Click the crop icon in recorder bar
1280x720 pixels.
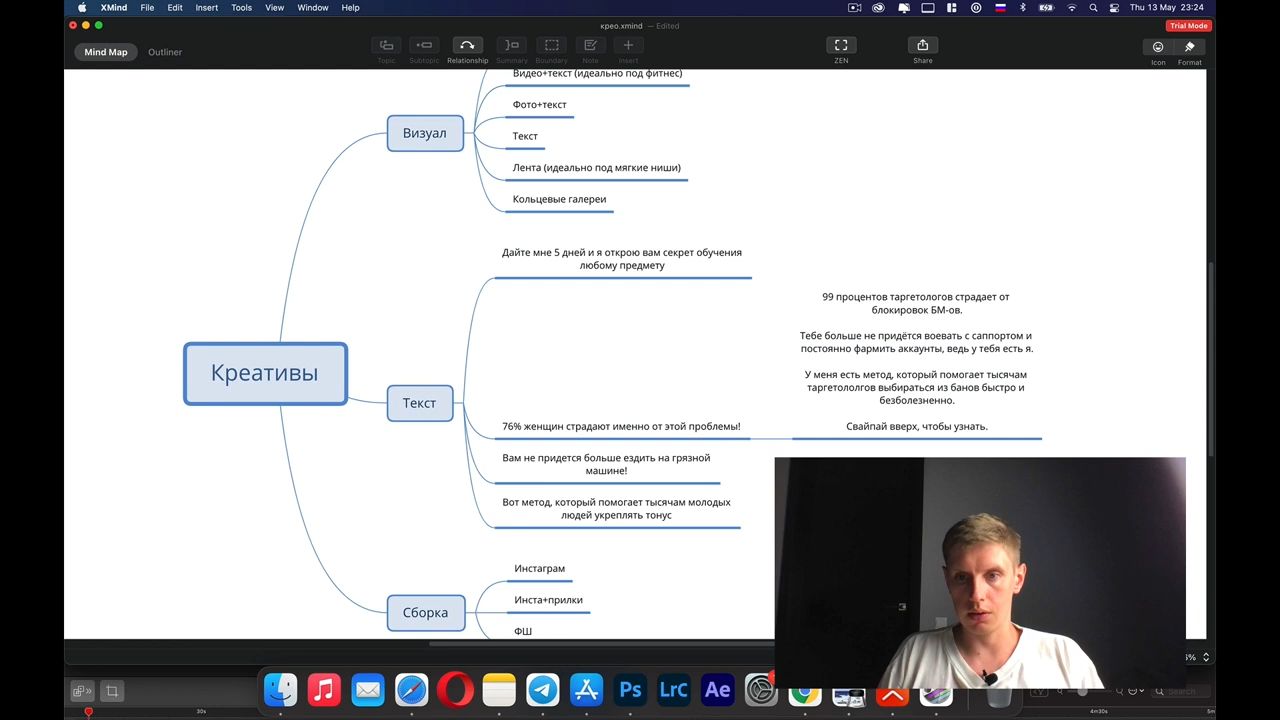[112, 691]
